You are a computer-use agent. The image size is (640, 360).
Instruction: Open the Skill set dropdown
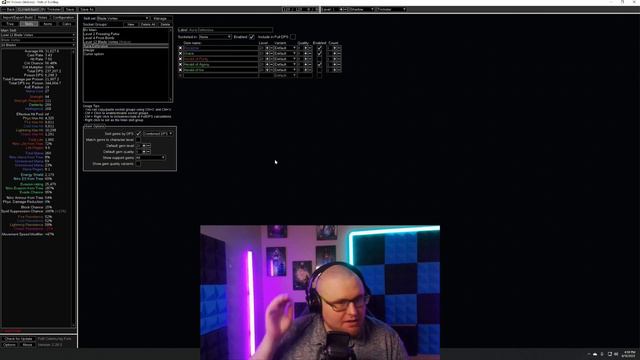tap(123, 18)
